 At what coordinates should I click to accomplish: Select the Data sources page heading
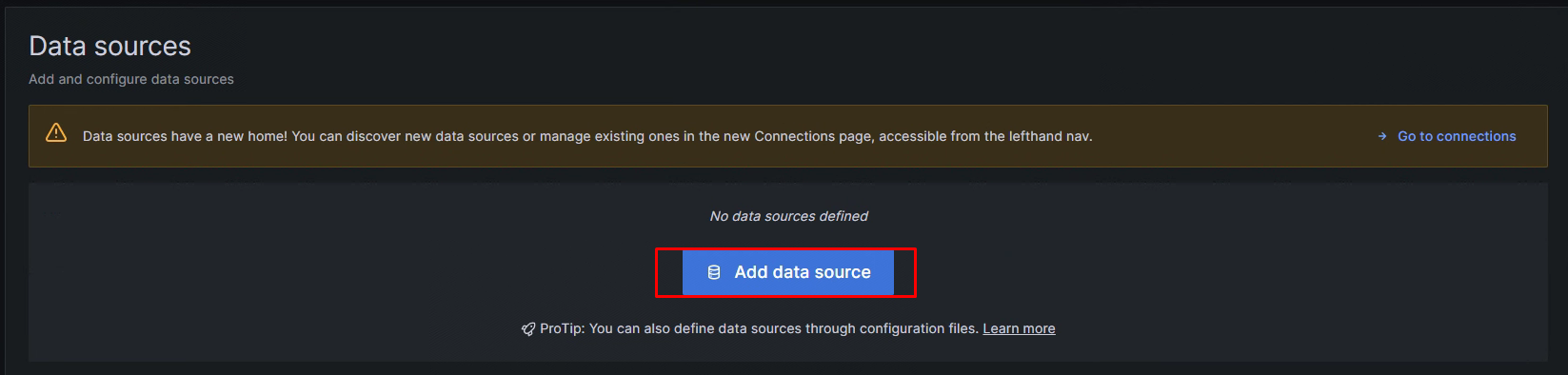109,46
